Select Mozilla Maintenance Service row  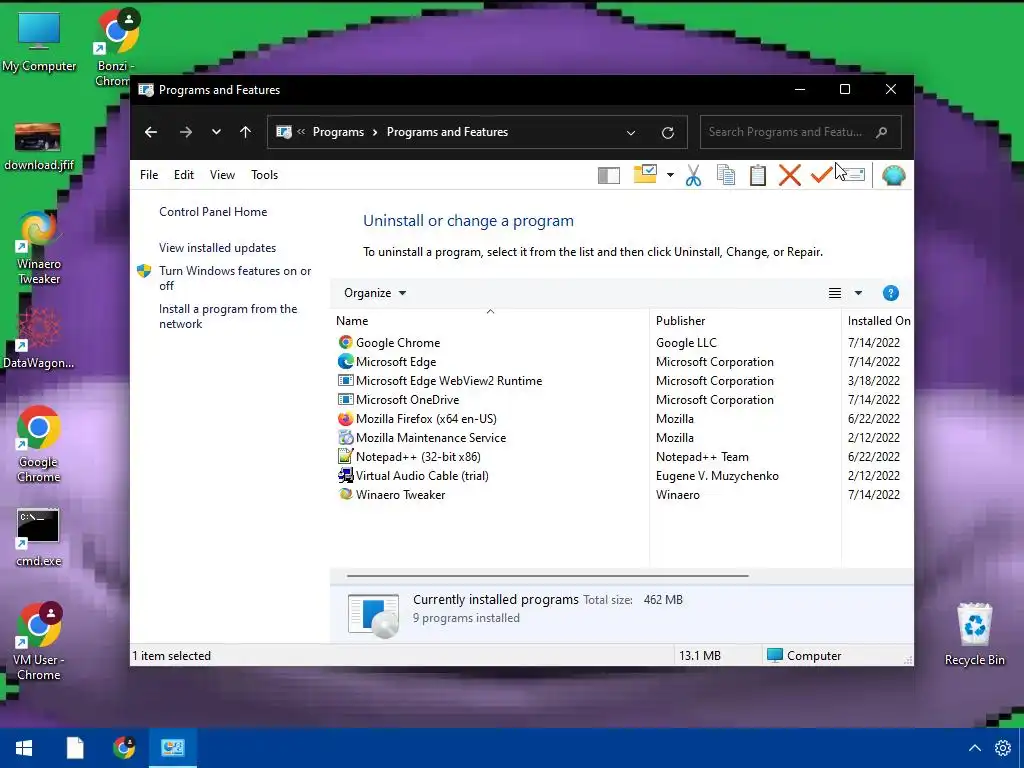pyautogui.click(x=431, y=438)
